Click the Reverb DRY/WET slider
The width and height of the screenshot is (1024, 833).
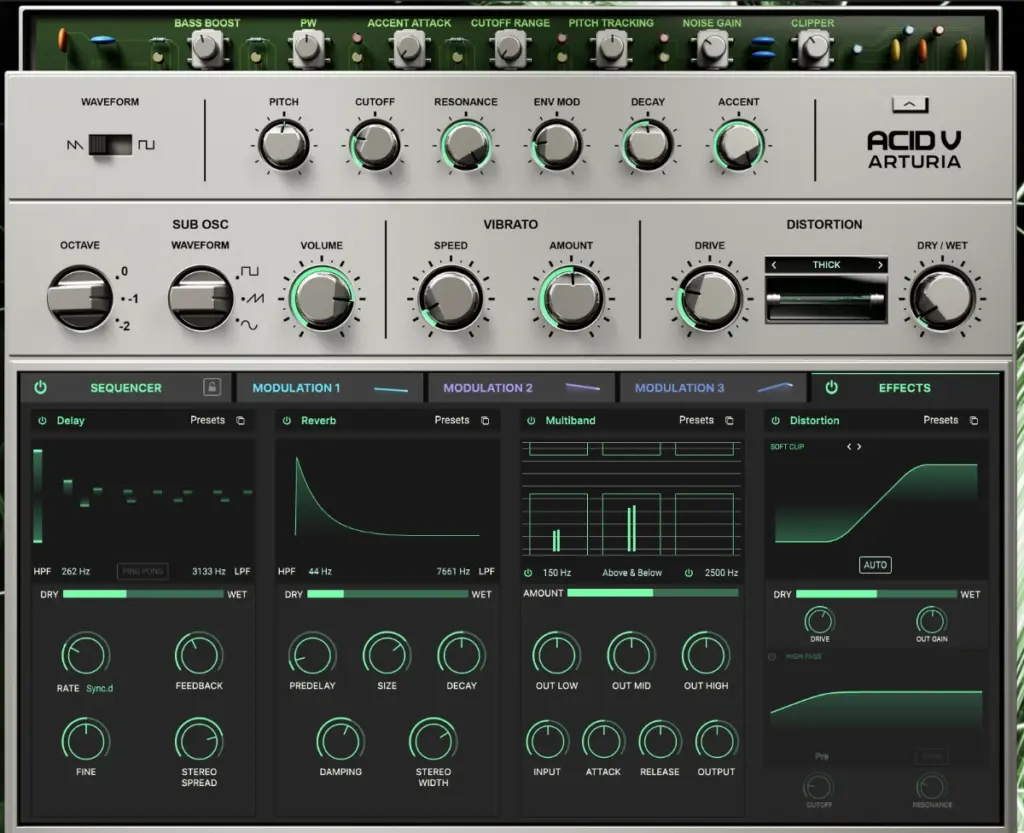[387, 594]
